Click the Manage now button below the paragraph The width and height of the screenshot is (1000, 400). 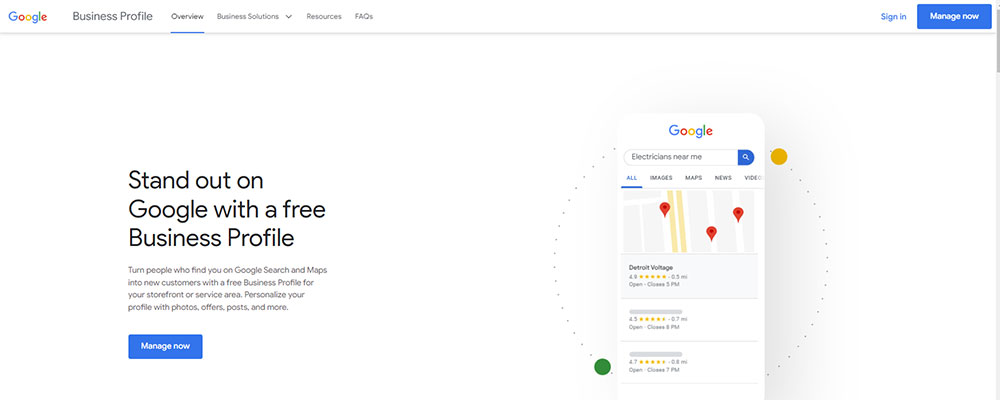click(x=165, y=346)
